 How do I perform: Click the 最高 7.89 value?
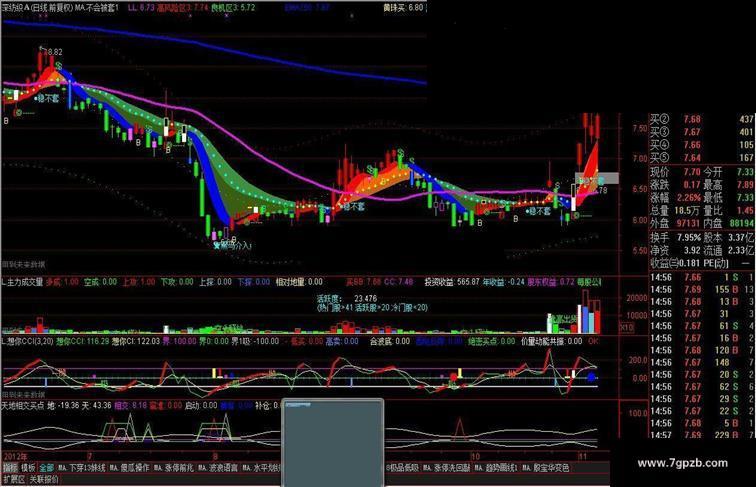click(x=745, y=185)
